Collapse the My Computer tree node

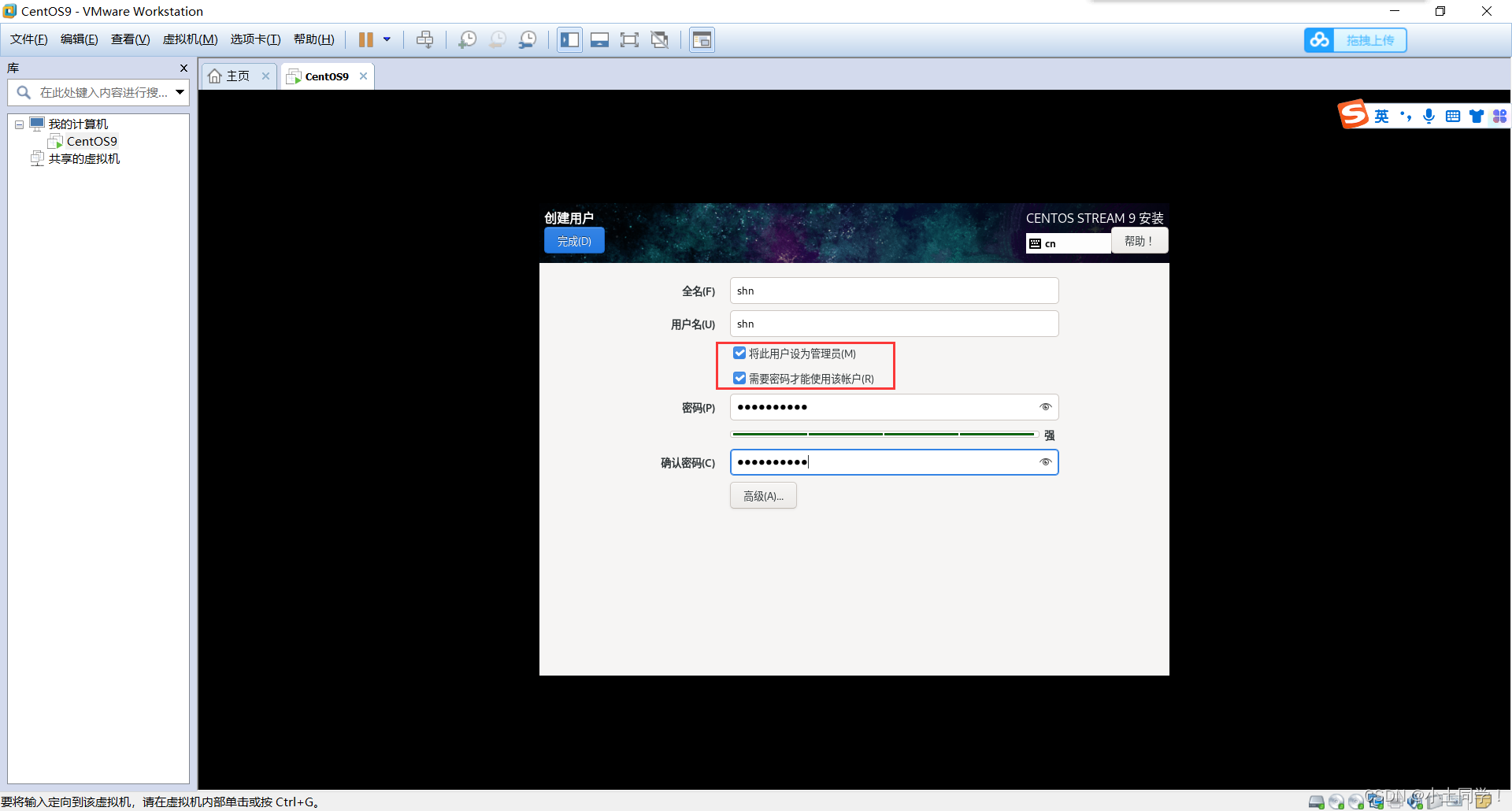click(19, 124)
